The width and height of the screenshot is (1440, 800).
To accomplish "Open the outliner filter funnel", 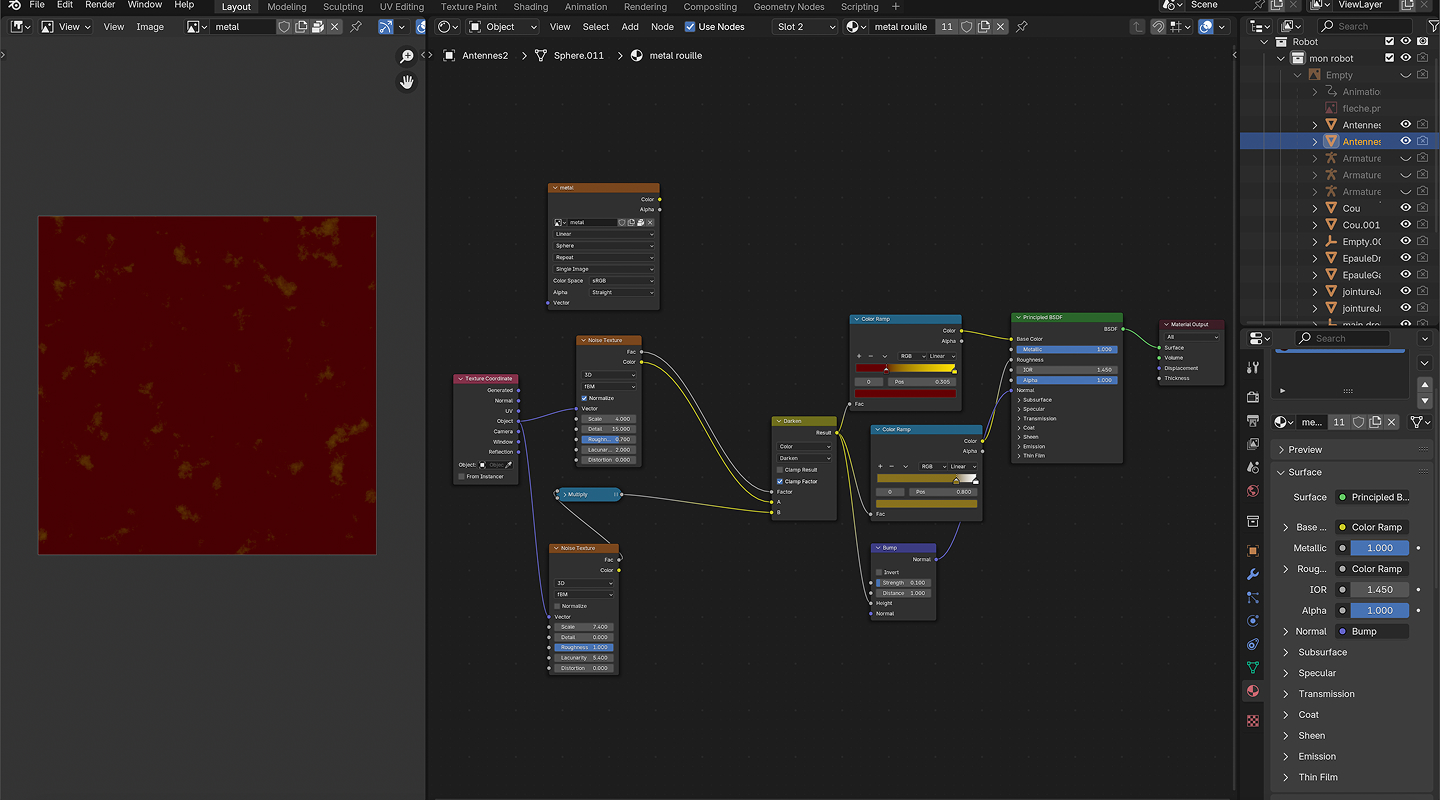I will tap(1433, 27).
